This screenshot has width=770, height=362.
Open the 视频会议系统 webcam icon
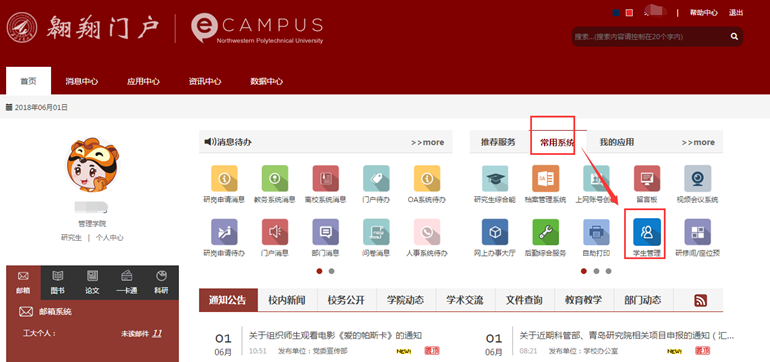tap(697, 178)
